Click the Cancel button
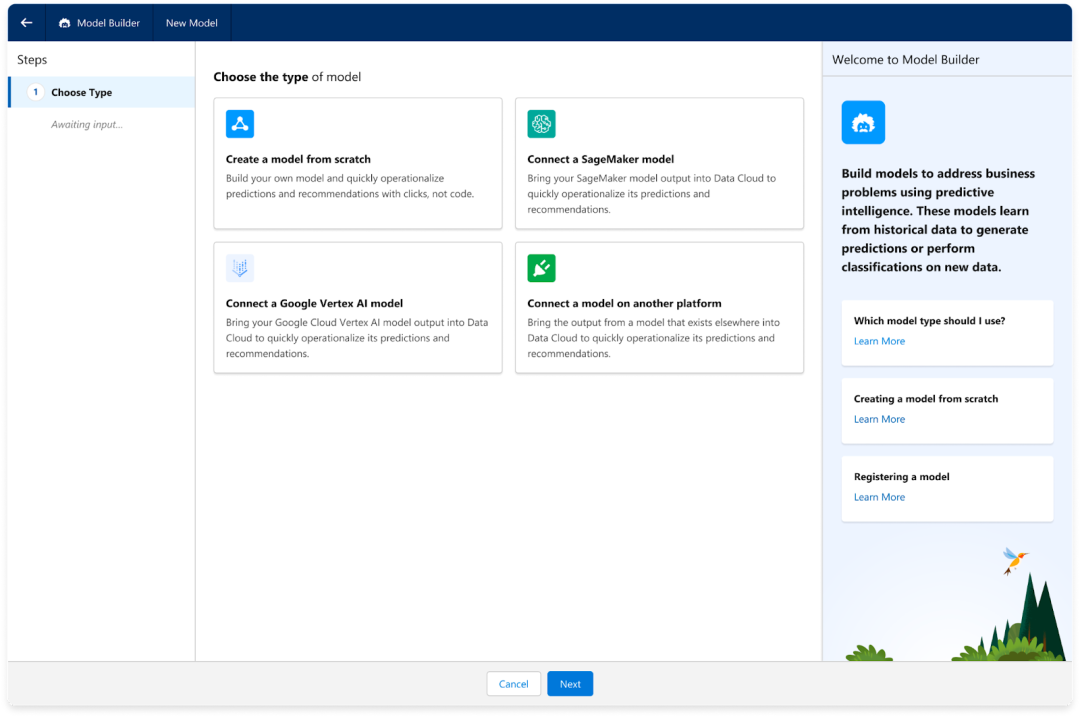1080x717 pixels. (513, 684)
